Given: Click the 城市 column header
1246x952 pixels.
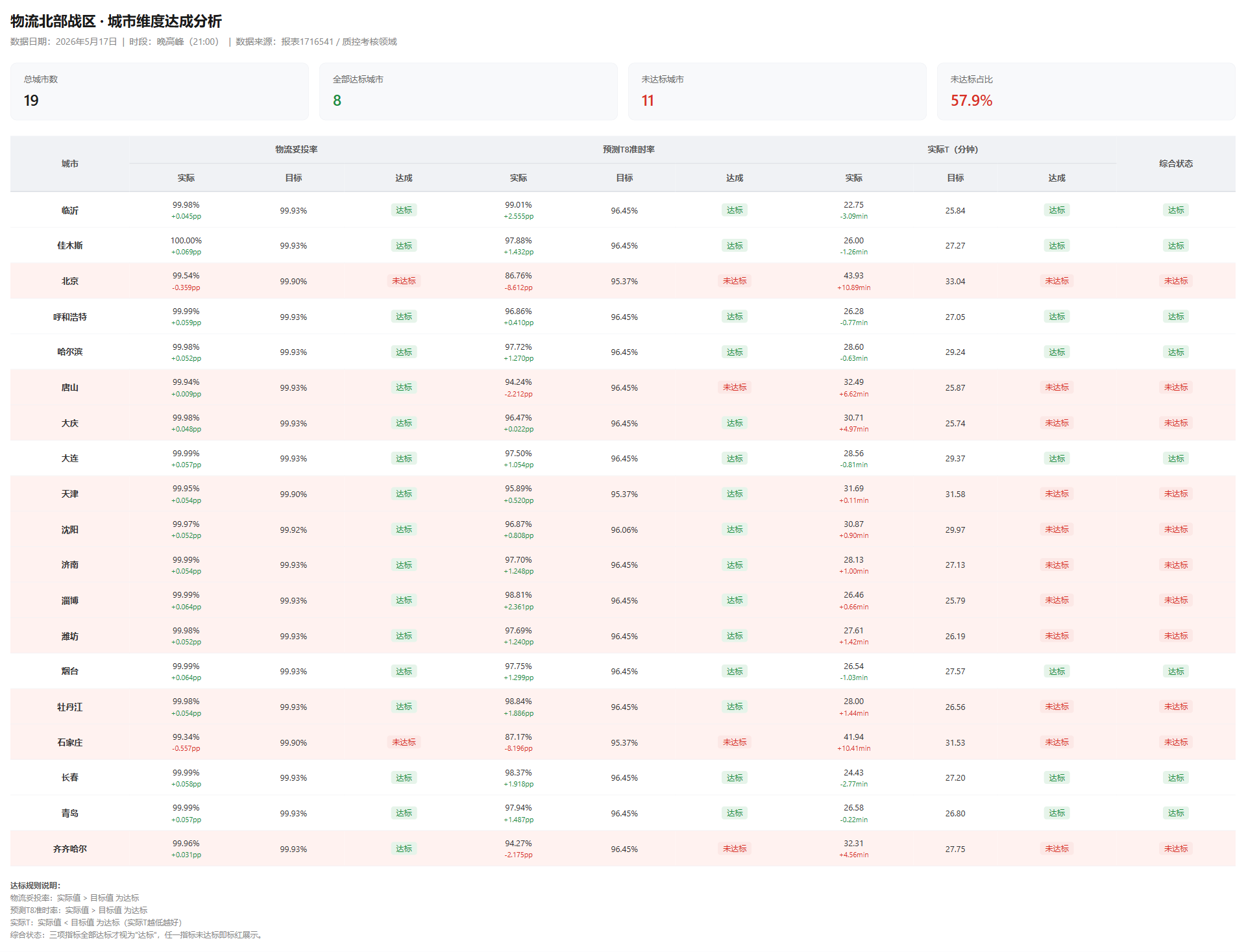Looking at the screenshot, I should tap(70, 164).
